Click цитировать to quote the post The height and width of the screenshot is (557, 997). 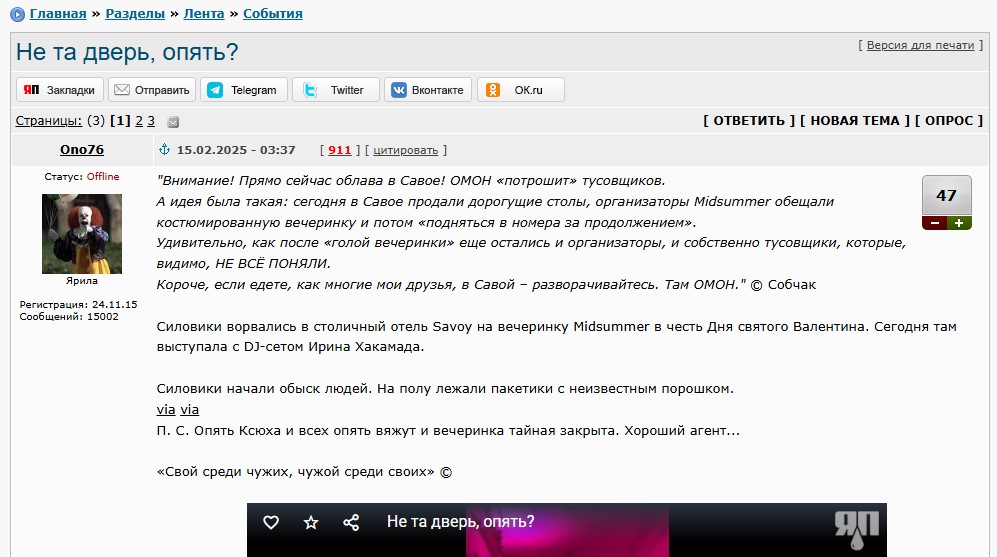click(406, 150)
